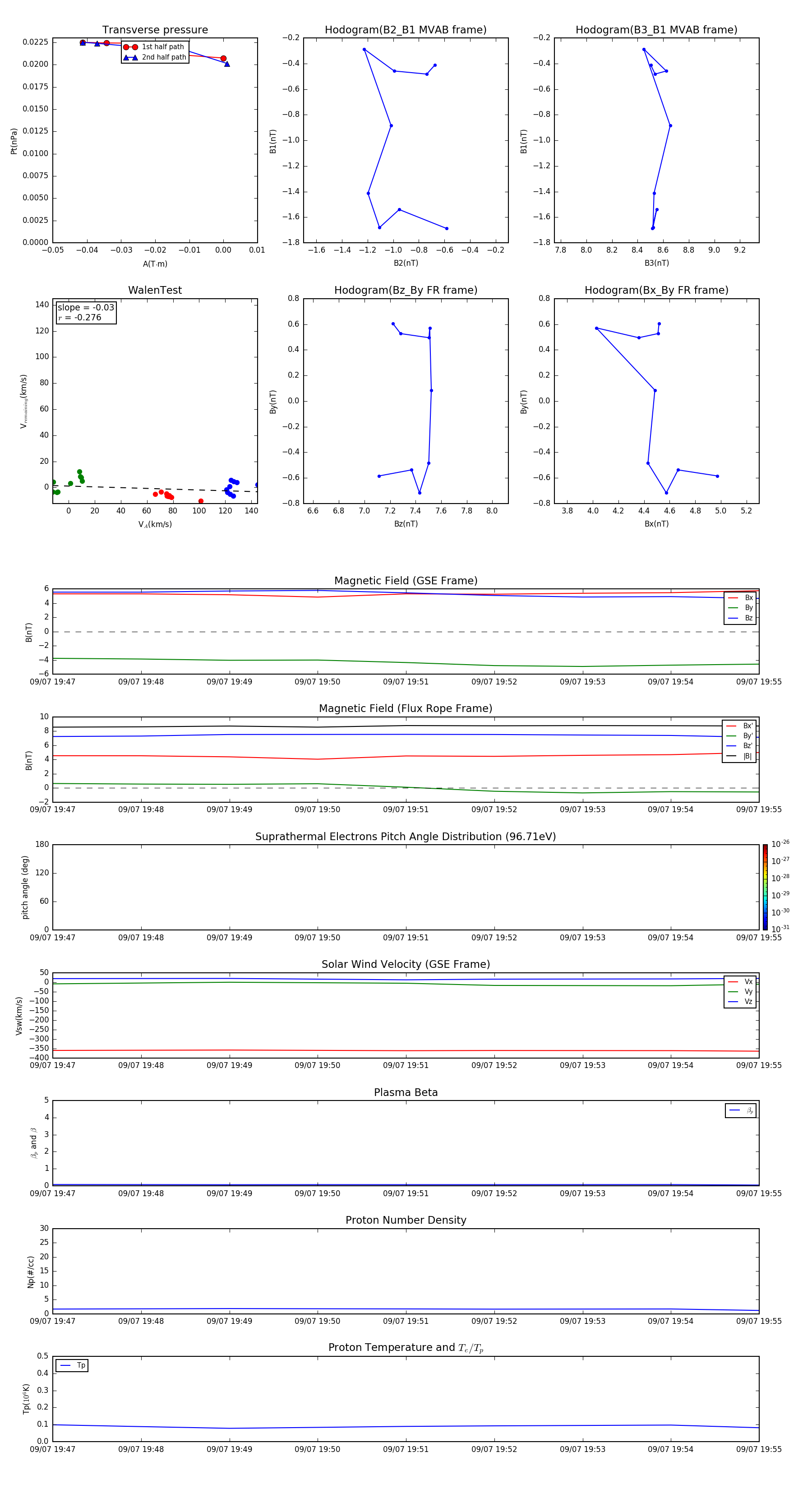Click the 'Magnetic Field (GSE Frame)' title
Image resolution: width=812 pixels, height=1489 pixels.
pyautogui.click(x=406, y=581)
